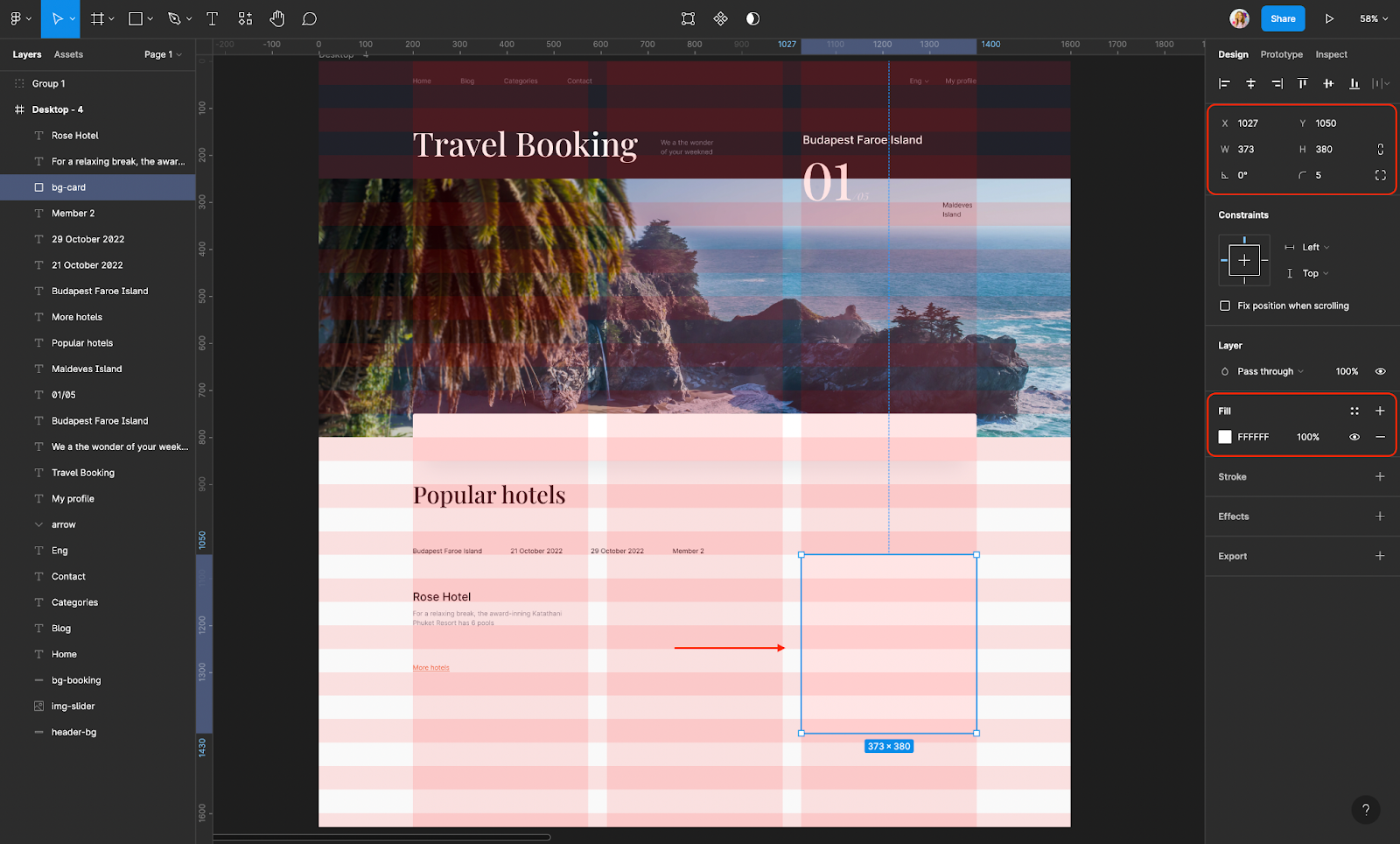Open Pass through blend mode dropdown
Image resolution: width=1400 pixels, height=844 pixels.
(x=1270, y=371)
